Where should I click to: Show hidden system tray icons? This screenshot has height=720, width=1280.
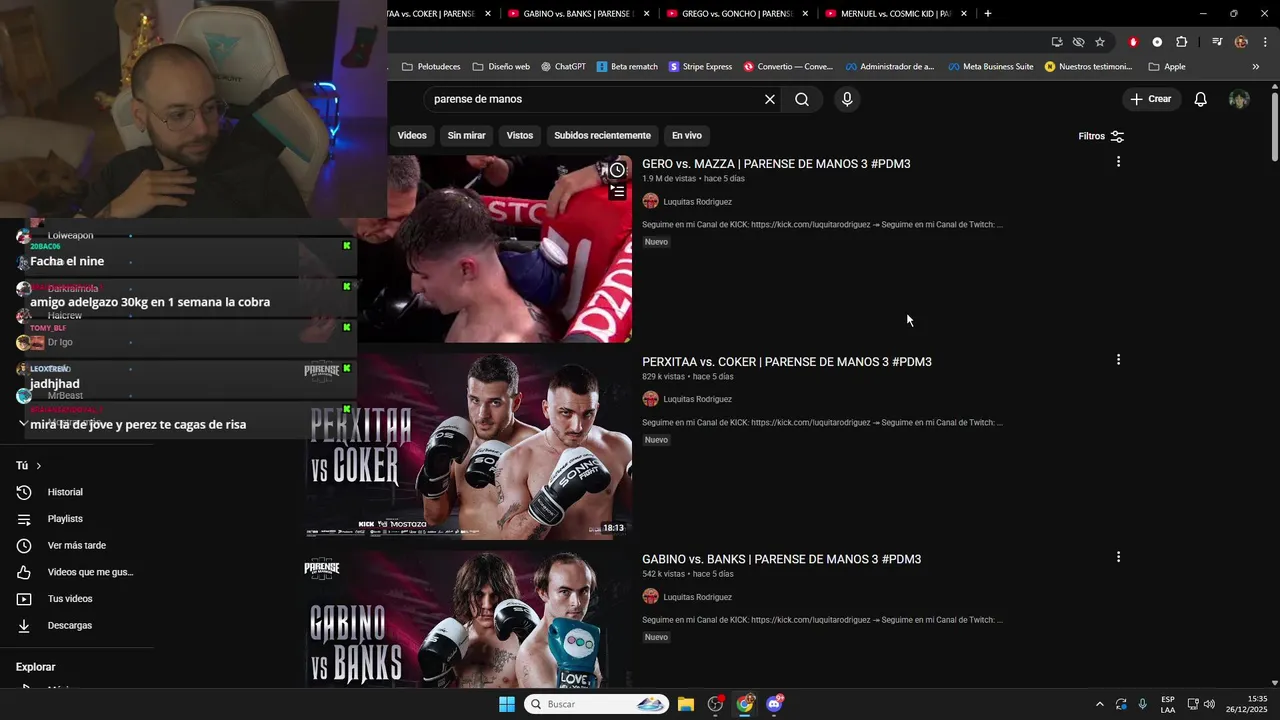click(1100, 704)
